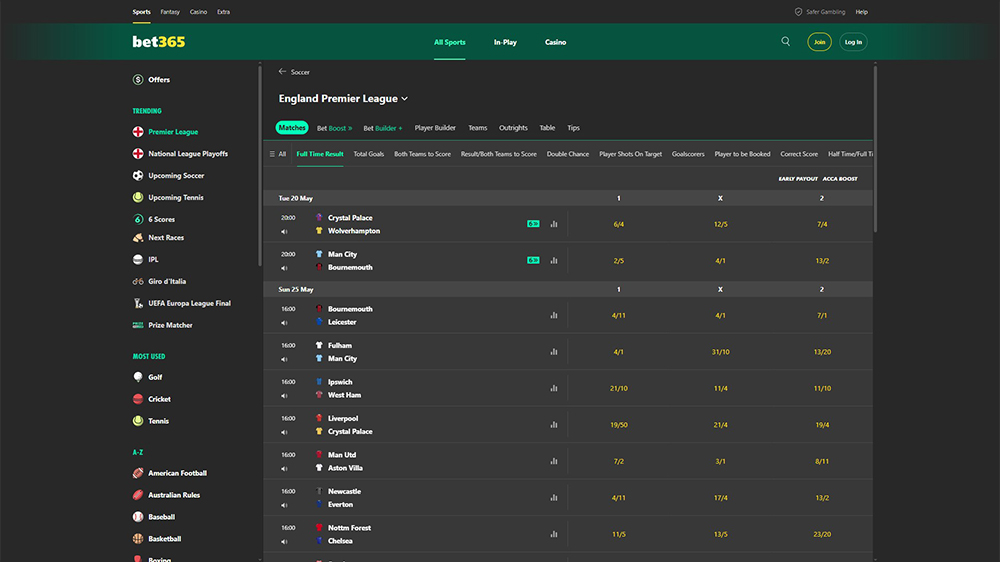
Task: Click the Safer Gambling shield icon
Action: coord(798,11)
